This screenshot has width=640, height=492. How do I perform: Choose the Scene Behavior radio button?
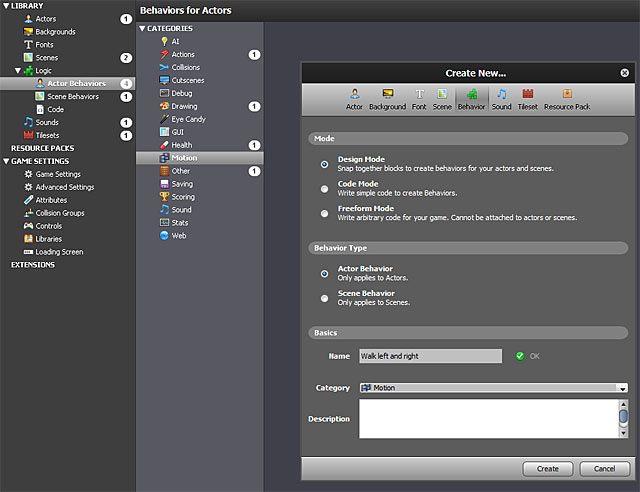324,297
